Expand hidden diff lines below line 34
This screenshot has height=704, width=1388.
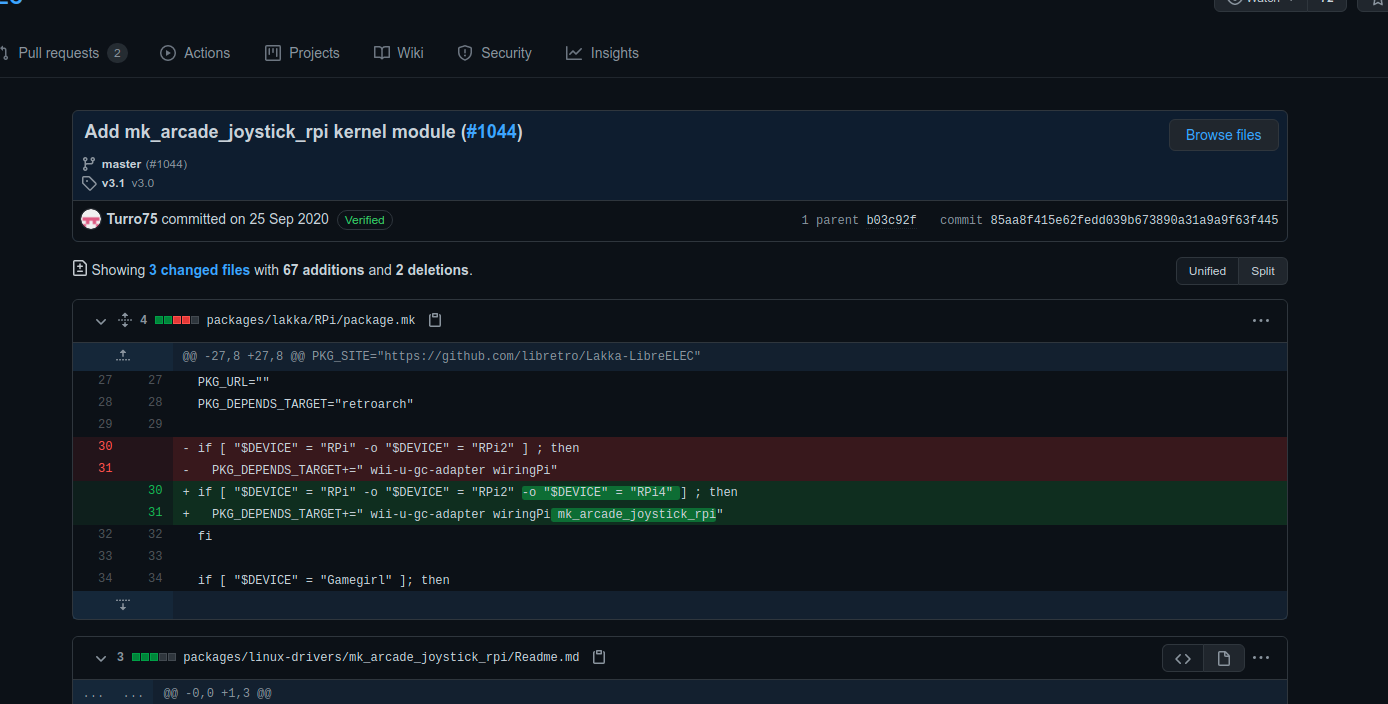tap(122, 604)
